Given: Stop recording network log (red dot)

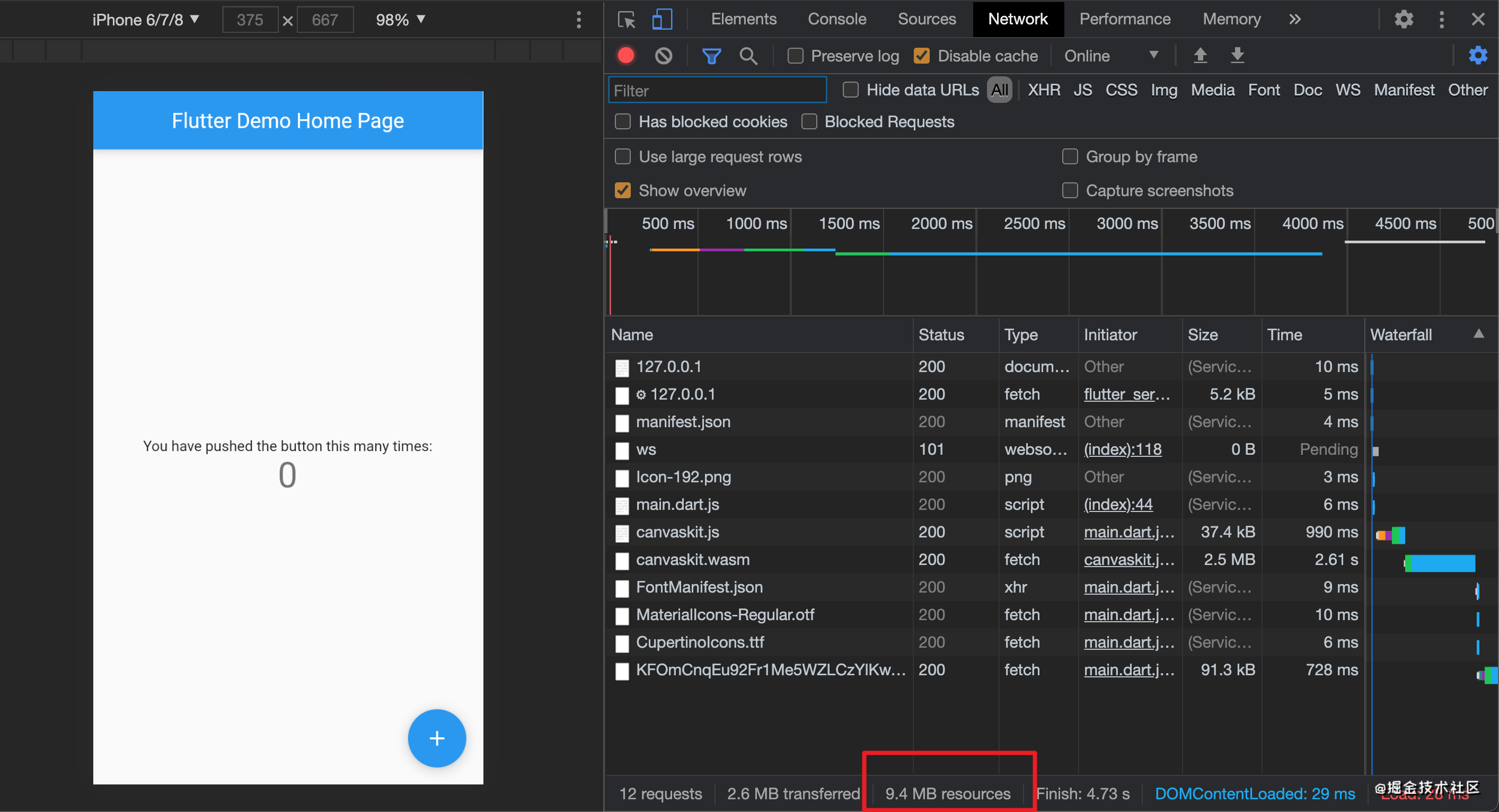Looking at the screenshot, I should (x=626, y=55).
